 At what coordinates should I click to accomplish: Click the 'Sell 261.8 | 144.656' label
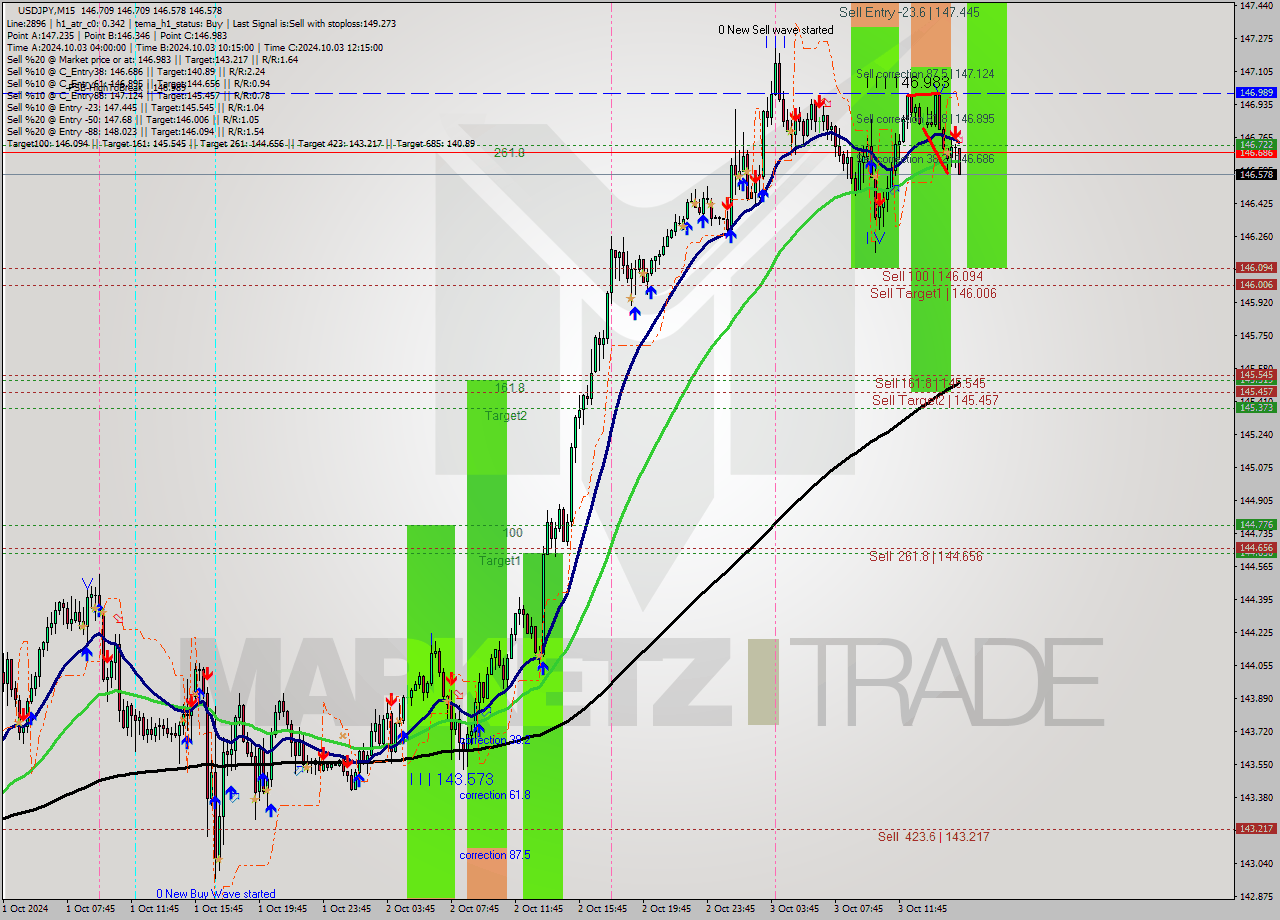click(925, 556)
